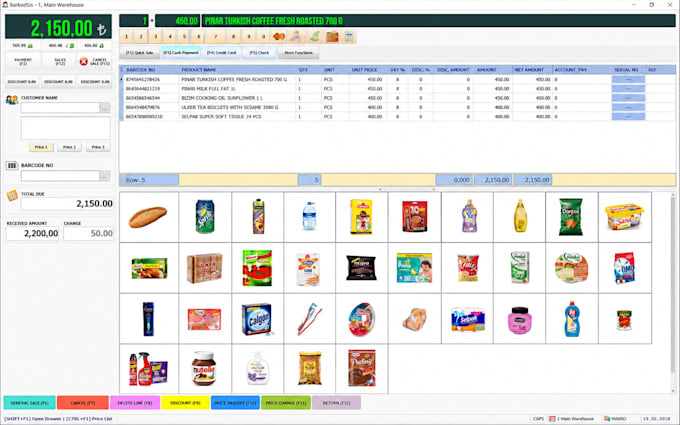Select the Check F5 payment button

click(x=259, y=53)
